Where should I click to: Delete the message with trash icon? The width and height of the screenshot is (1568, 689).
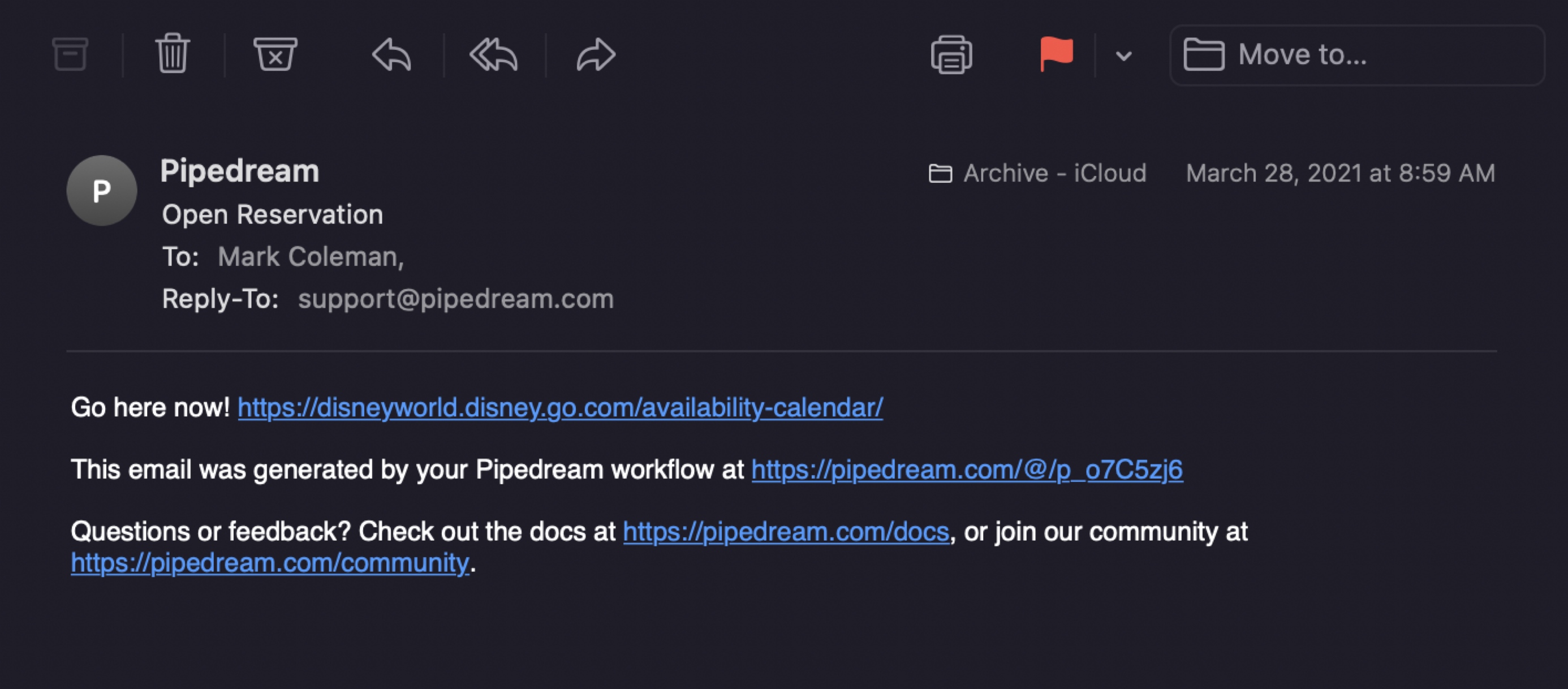click(x=173, y=54)
